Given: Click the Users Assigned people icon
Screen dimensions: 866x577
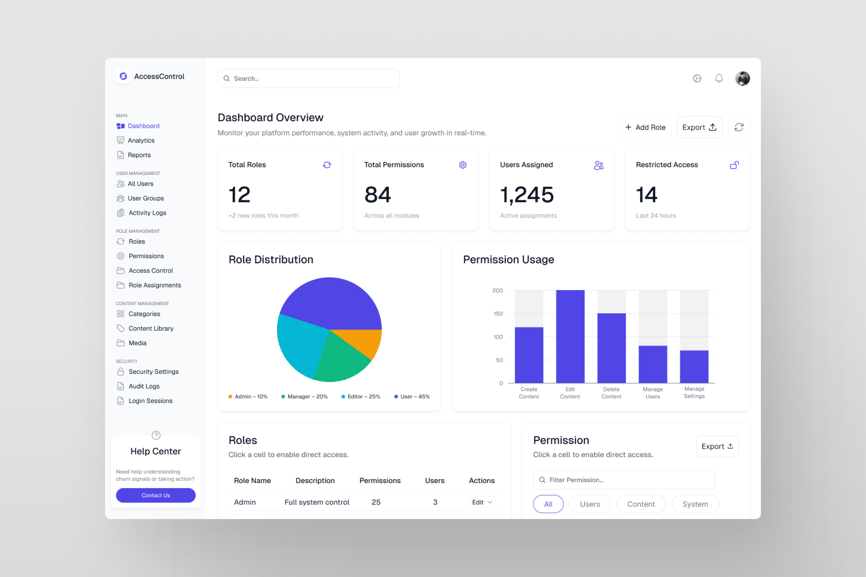Looking at the screenshot, I should coord(598,165).
